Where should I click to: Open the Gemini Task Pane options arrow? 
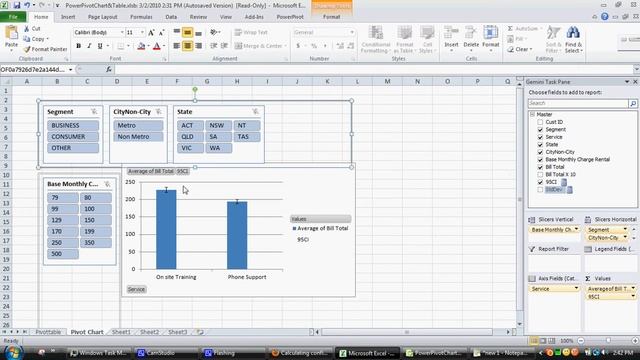click(x=627, y=82)
